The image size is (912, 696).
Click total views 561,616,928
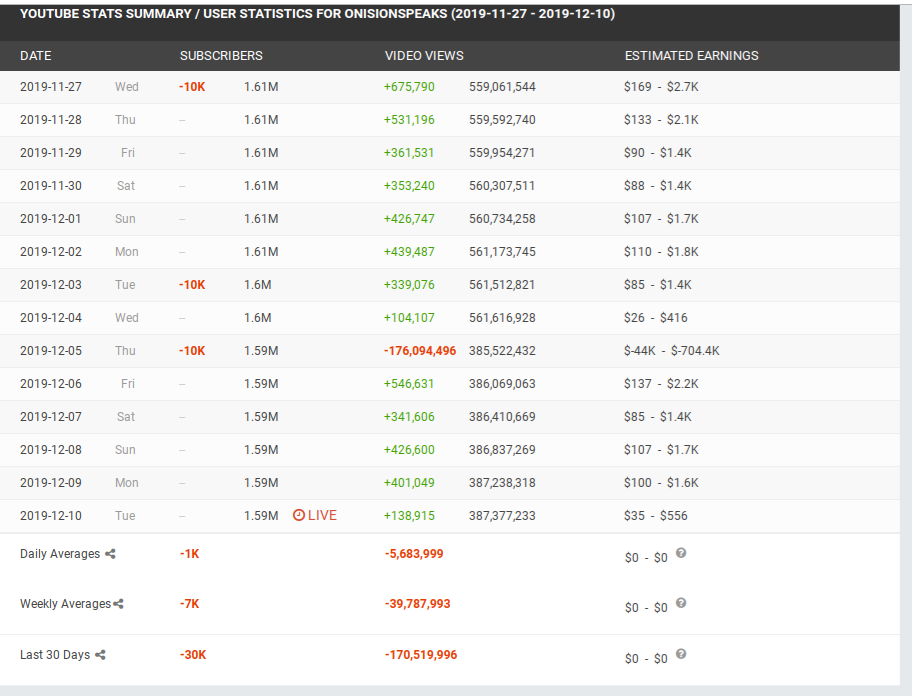tap(502, 318)
